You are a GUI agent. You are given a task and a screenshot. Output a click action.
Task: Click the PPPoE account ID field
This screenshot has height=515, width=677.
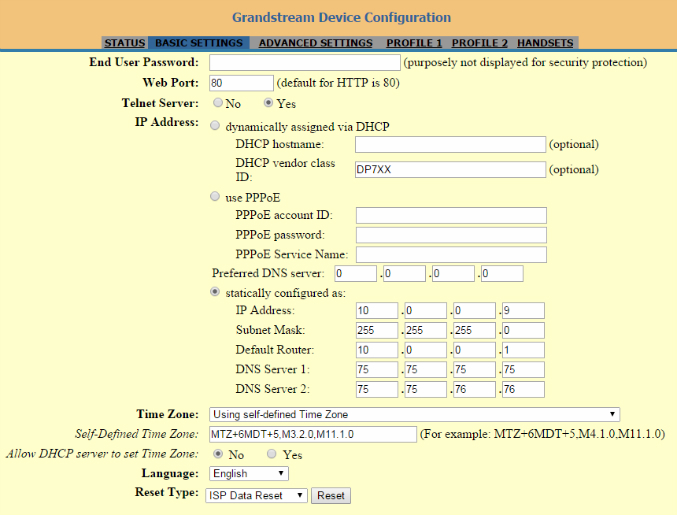tap(451, 215)
